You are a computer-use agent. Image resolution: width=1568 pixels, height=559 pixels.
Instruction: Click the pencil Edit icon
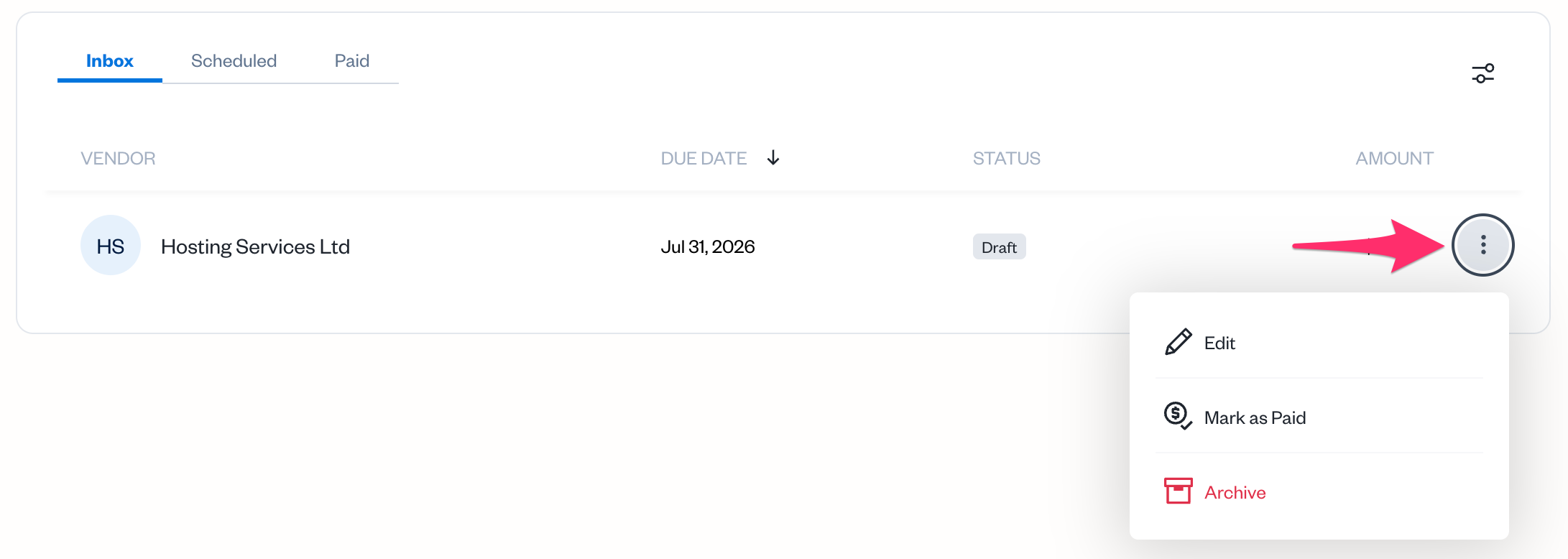point(1178,343)
